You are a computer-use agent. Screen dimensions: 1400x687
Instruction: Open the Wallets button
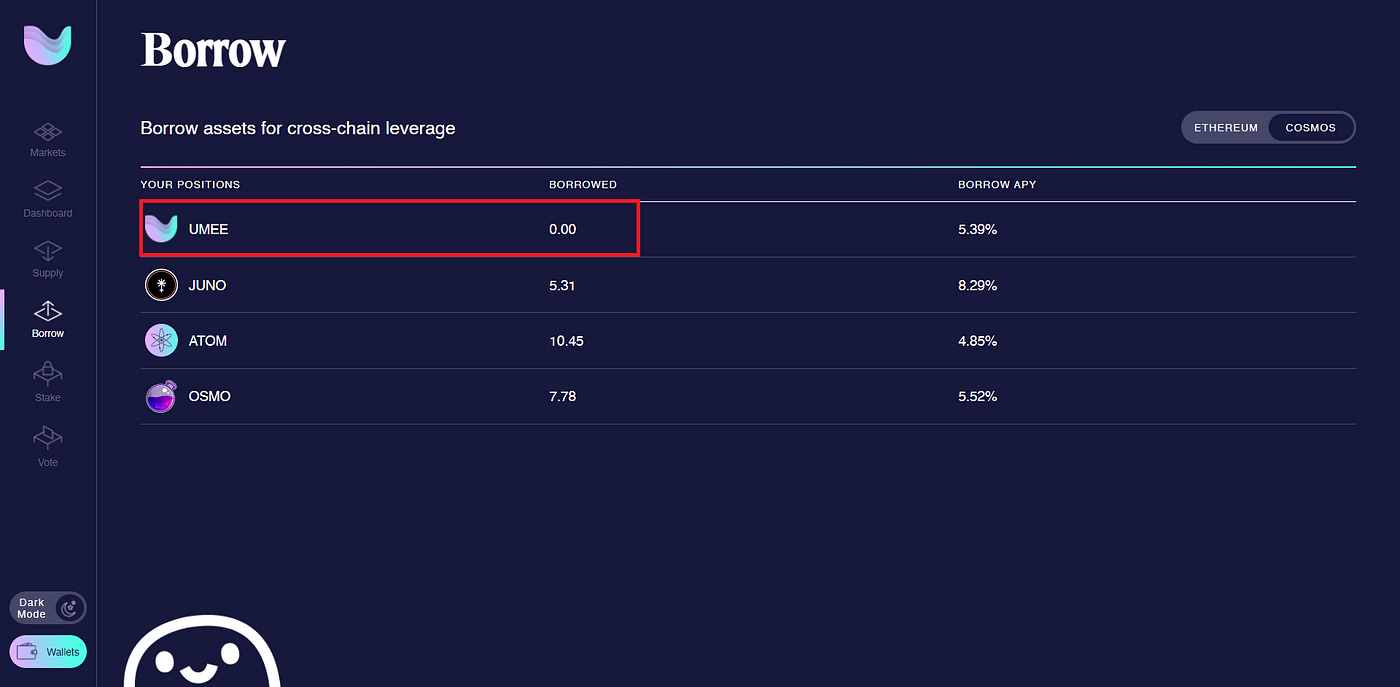coord(48,652)
